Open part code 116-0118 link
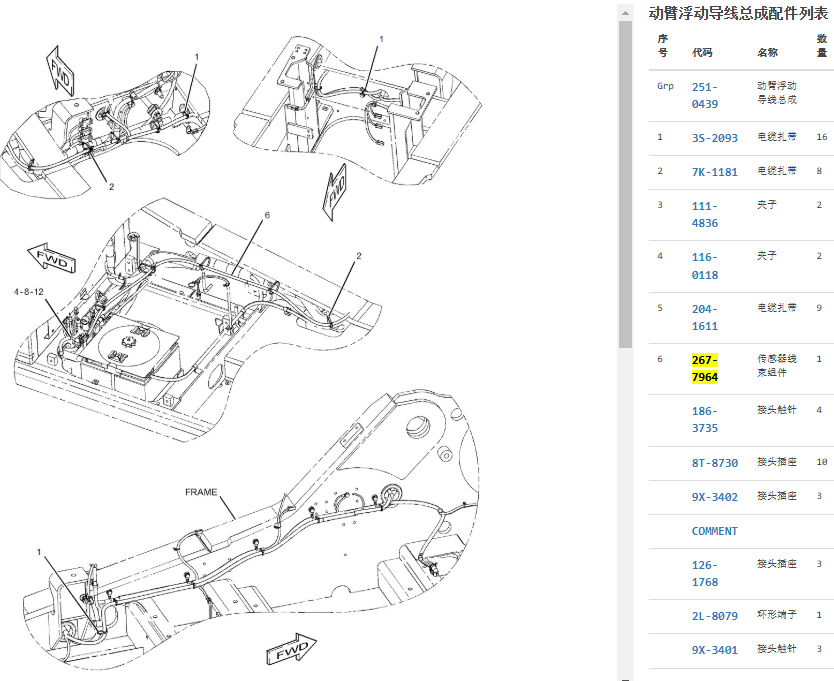This screenshot has height=681, width=834. 705,266
